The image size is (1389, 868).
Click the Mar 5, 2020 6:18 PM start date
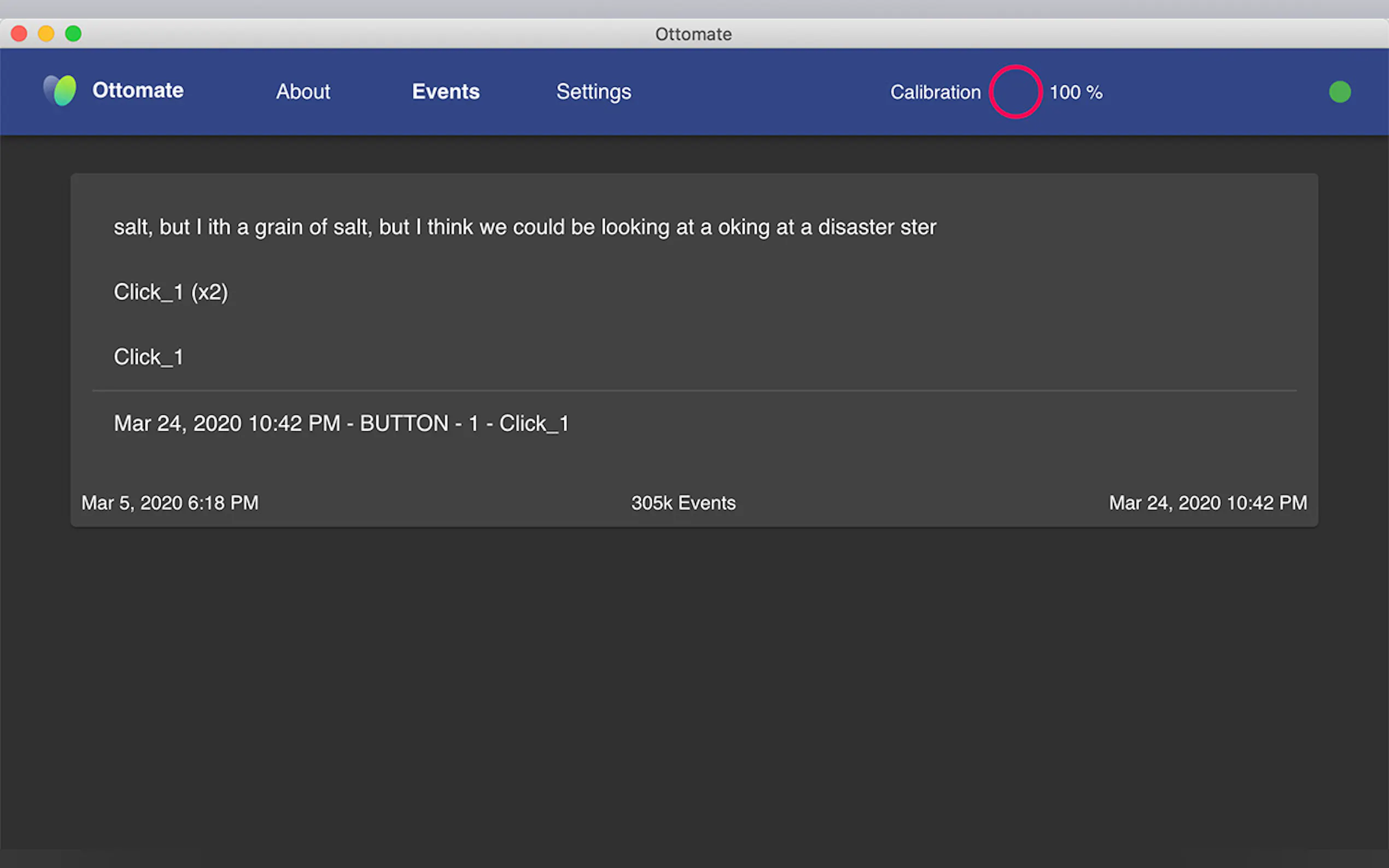click(x=170, y=503)
